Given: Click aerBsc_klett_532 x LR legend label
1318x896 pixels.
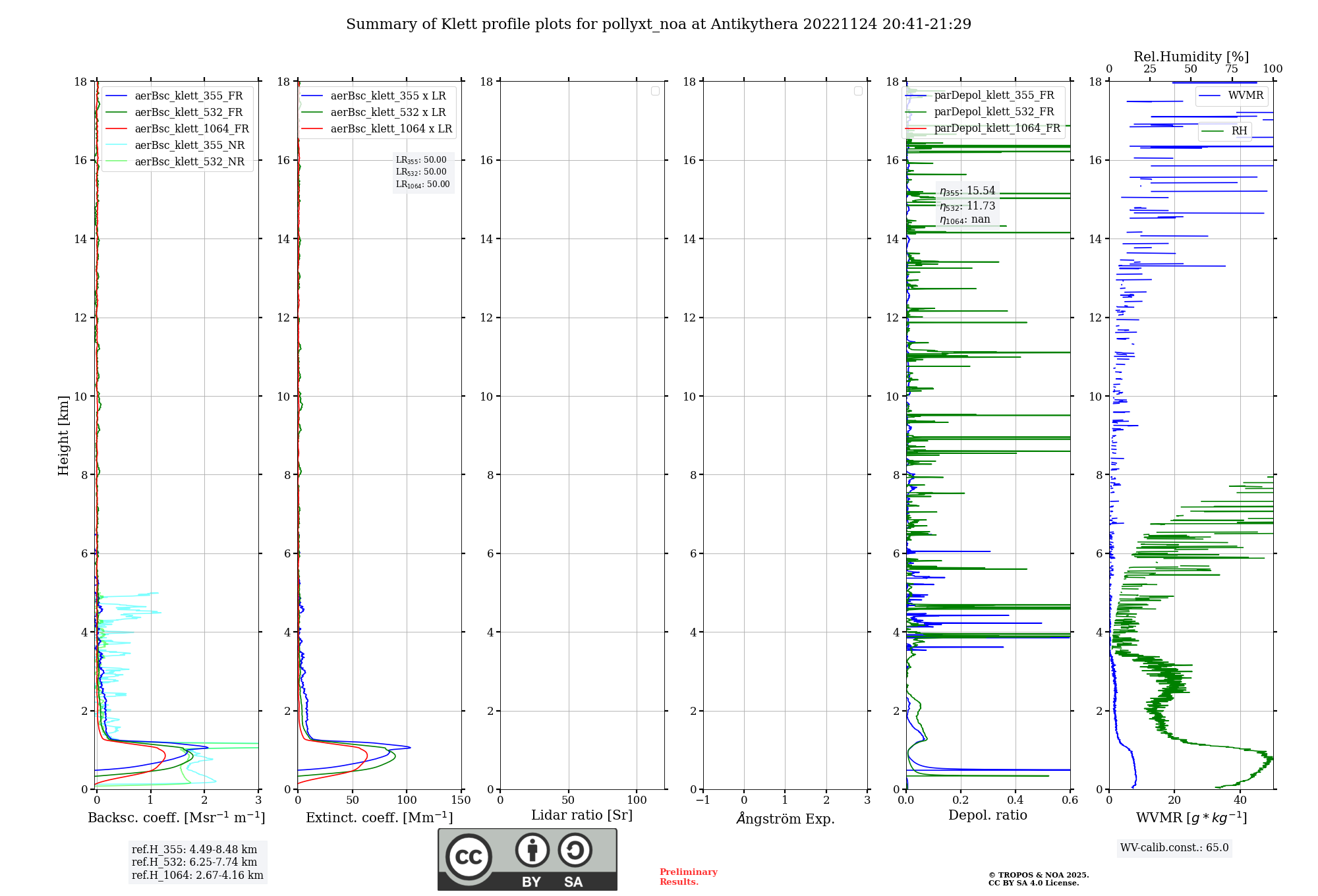Looking at the screenshot, I should pos(388,113).
